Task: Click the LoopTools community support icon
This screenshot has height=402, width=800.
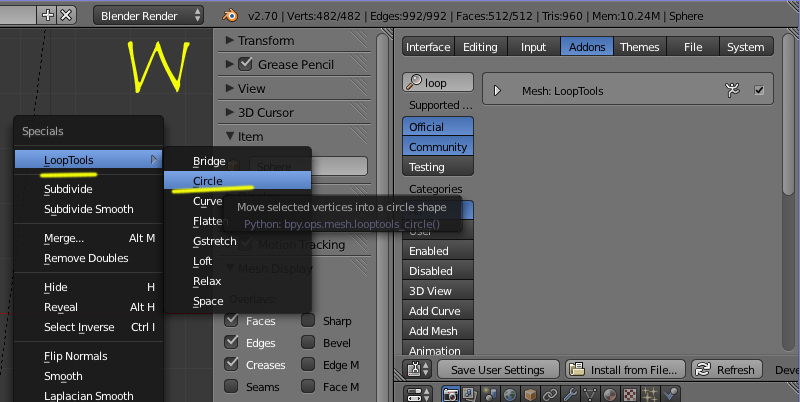Action: (732, 90)
